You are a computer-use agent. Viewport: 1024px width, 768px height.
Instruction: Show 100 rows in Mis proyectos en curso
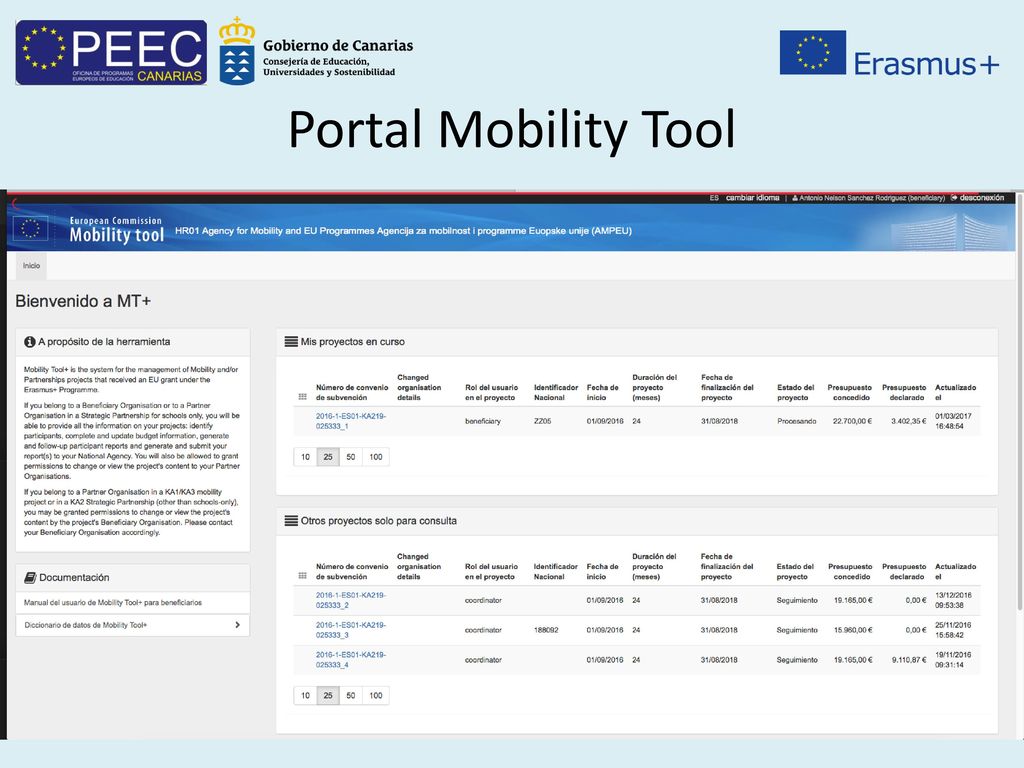coord(376,457)
